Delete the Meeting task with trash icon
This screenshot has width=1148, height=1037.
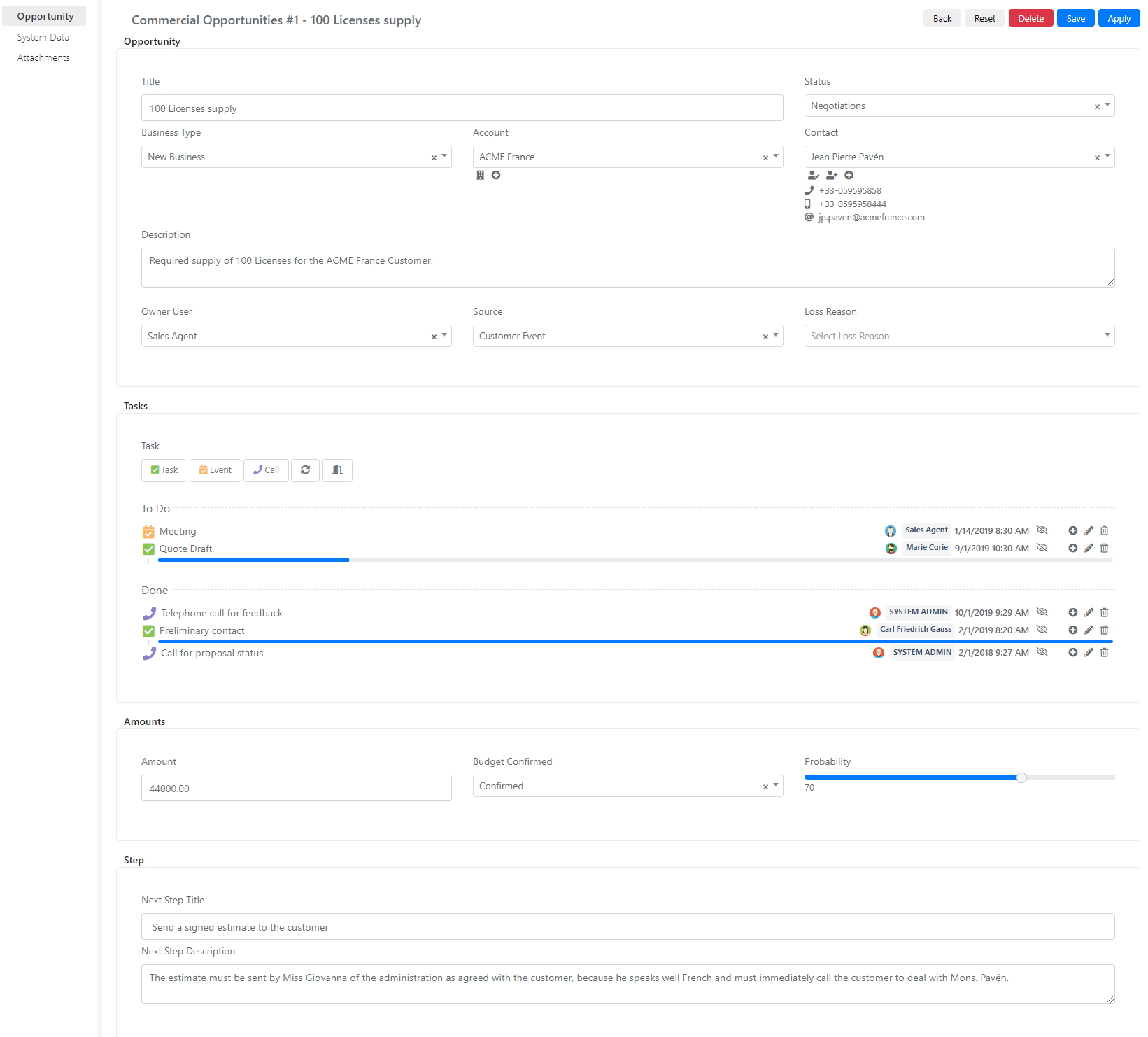coord(1105,530)
